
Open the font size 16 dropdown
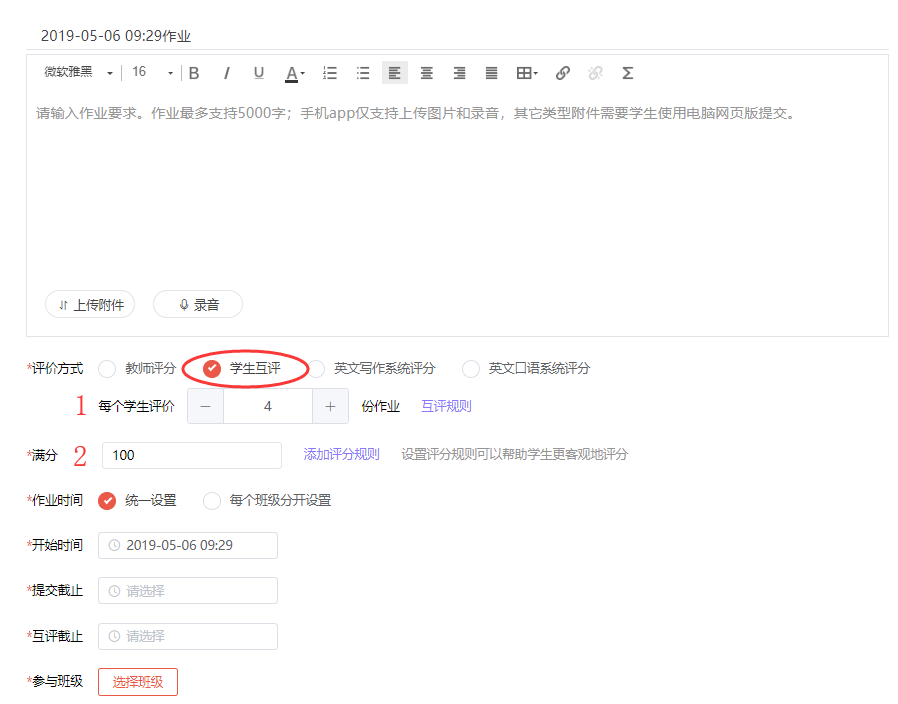(152, 72)
